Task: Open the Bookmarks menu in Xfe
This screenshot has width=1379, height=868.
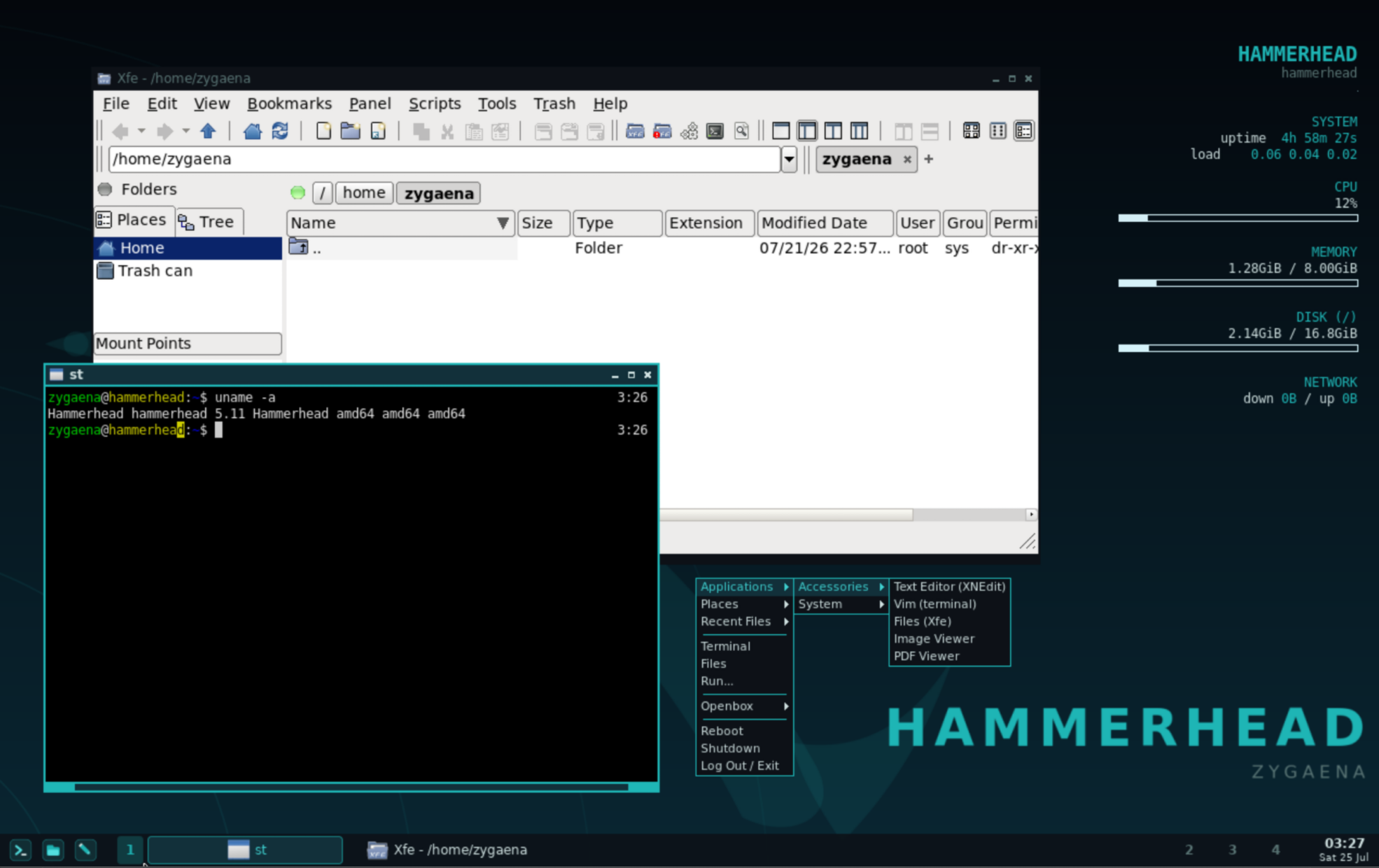Action: [289, 104]
